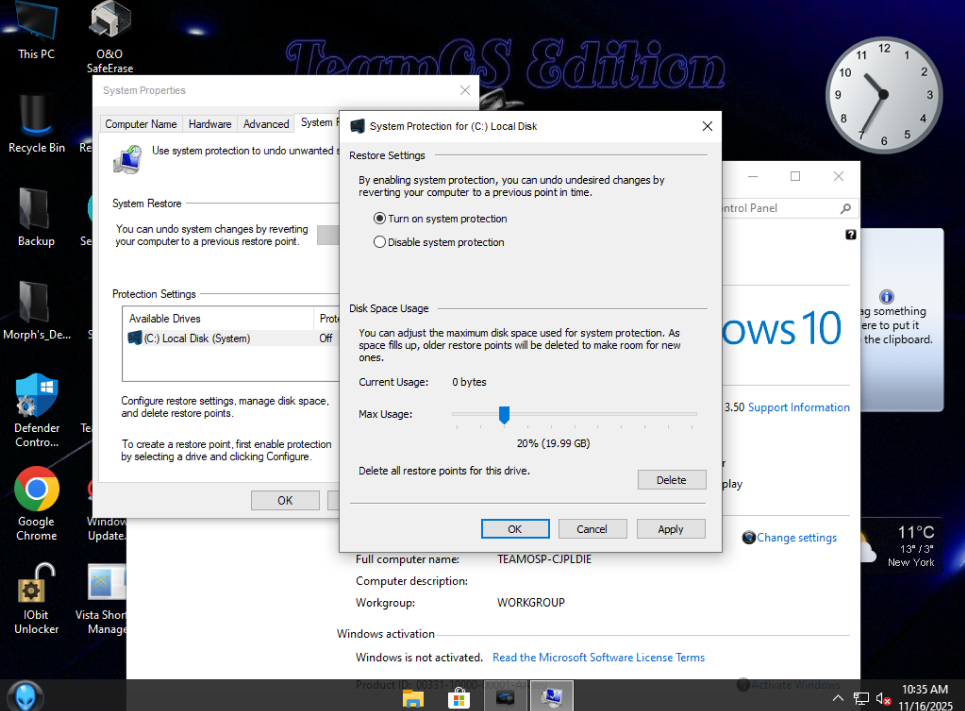The image size is (965, 711).
Task: Select Disable system protection
Action: (x=439, y=242)
